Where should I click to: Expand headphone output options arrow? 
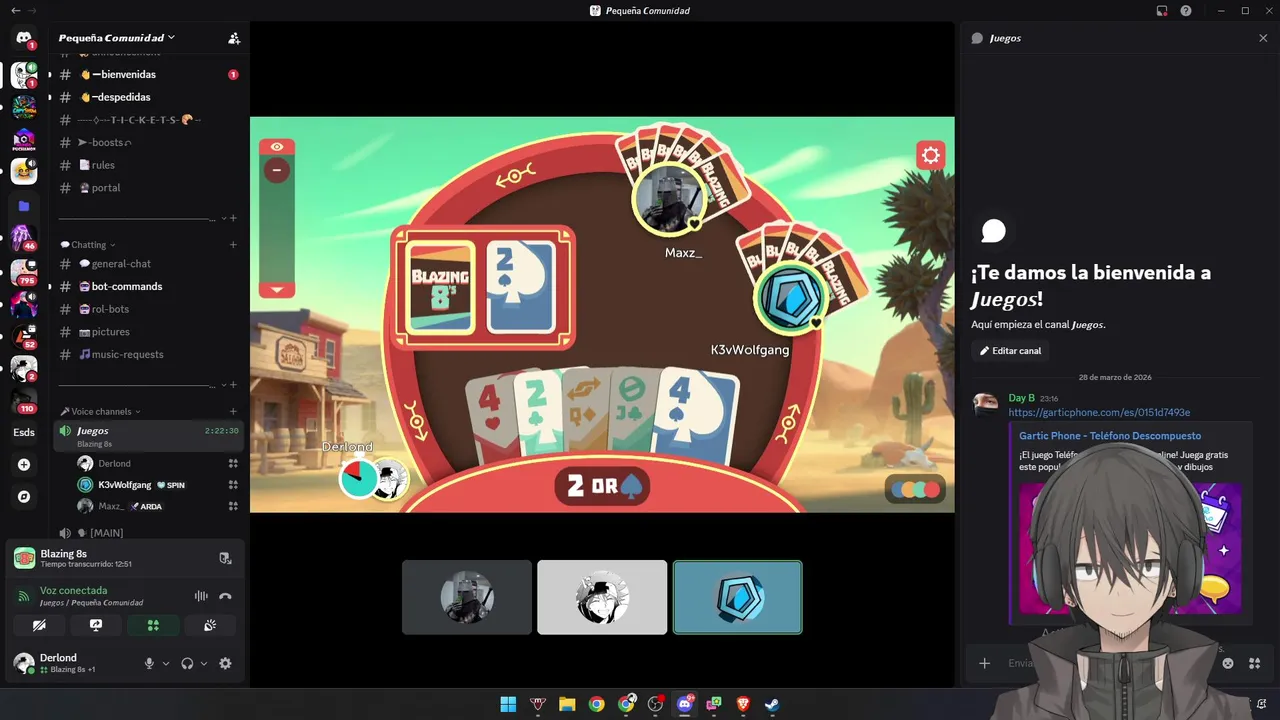click(x=204, y=663)
